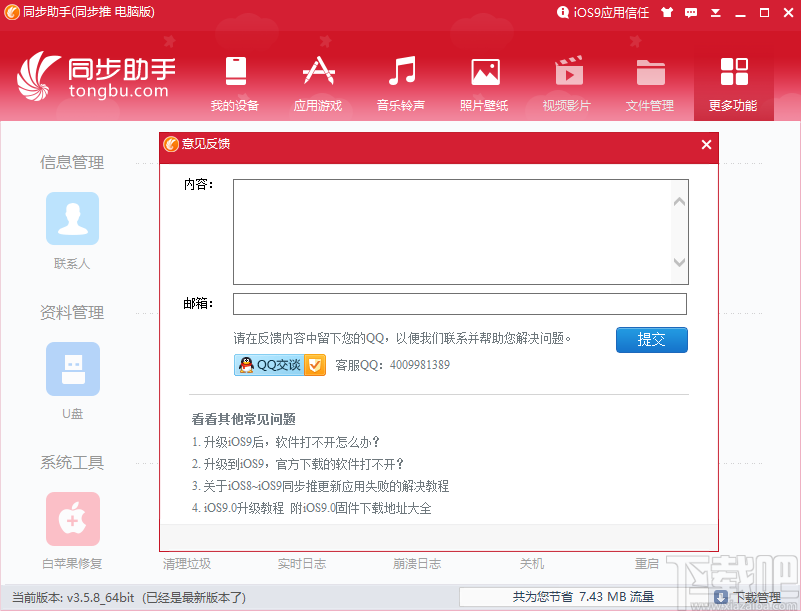Viewport: 801px width, 611px height.
Task: Open the 照片壁纸 photo wallpaper section
Action: (x=484, y=80)
